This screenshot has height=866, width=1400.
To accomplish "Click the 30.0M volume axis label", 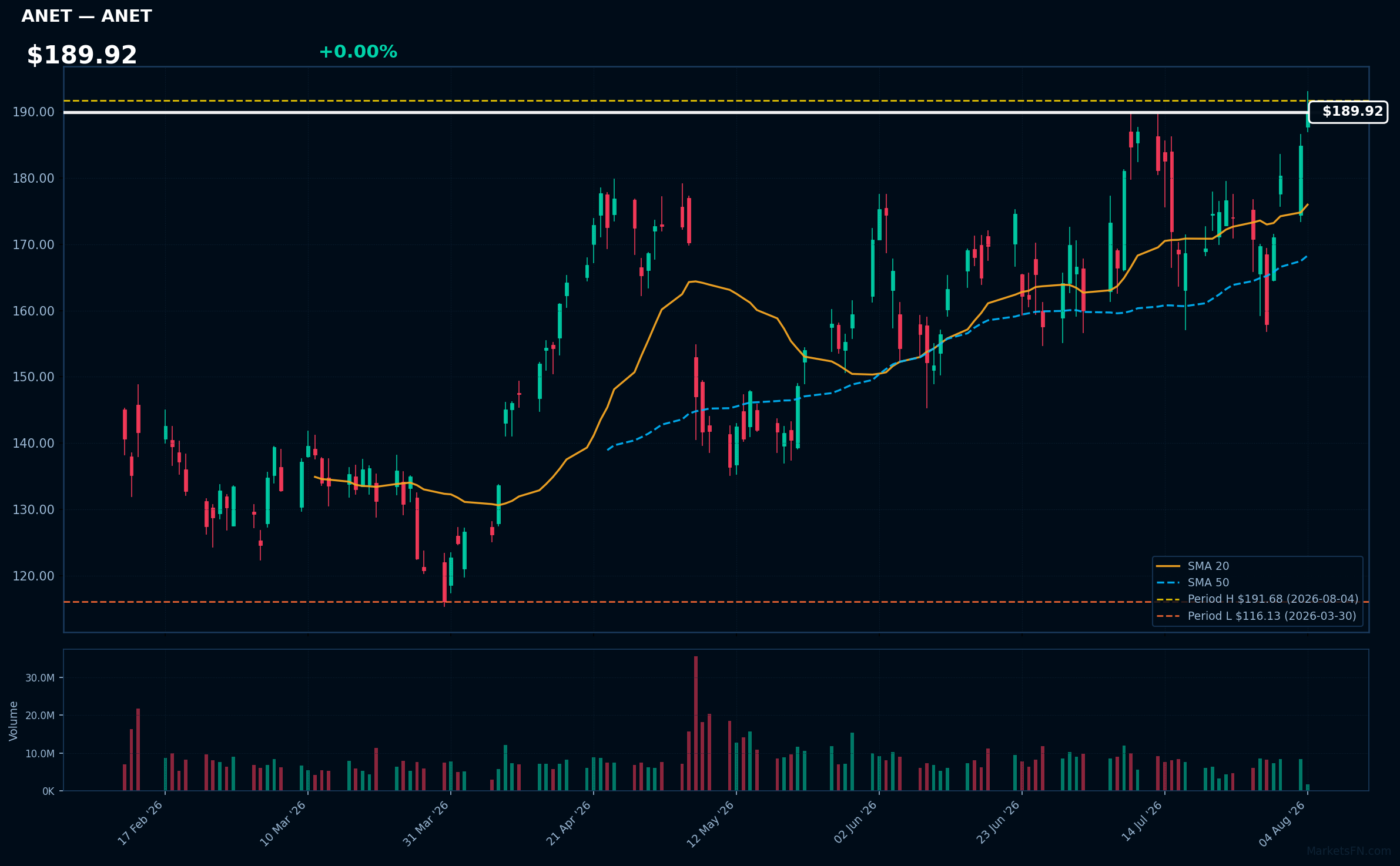I will (x=40, y=678).
